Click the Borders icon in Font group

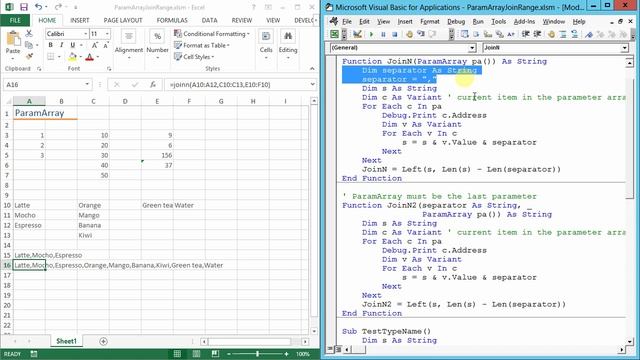point(51,57)
